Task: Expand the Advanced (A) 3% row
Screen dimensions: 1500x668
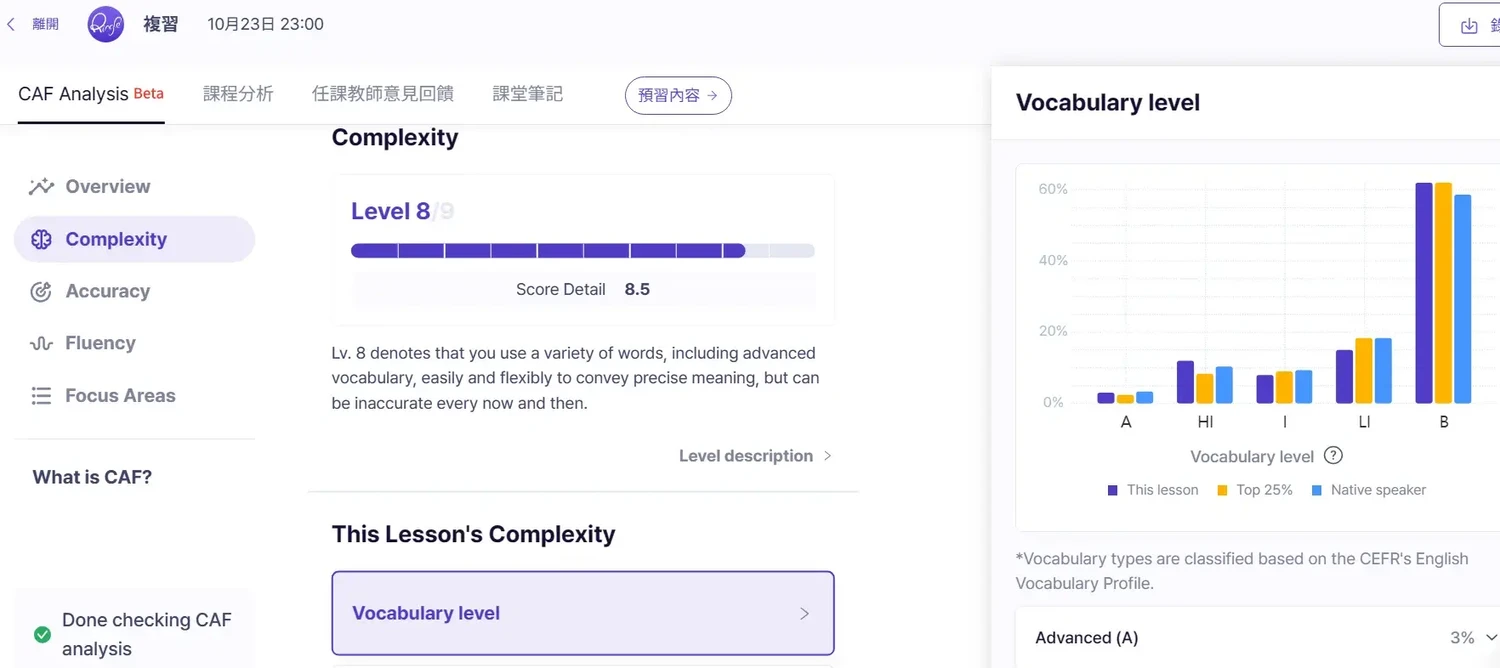Action: [1491, 638]
